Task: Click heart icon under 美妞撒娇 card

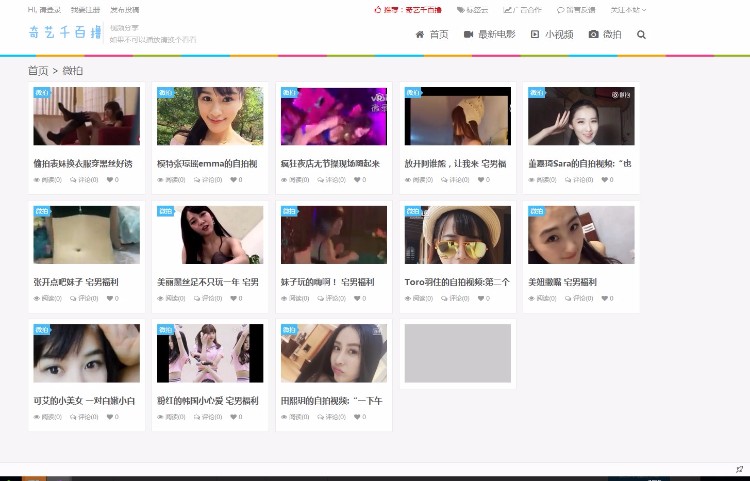Action: pos(605,298)
